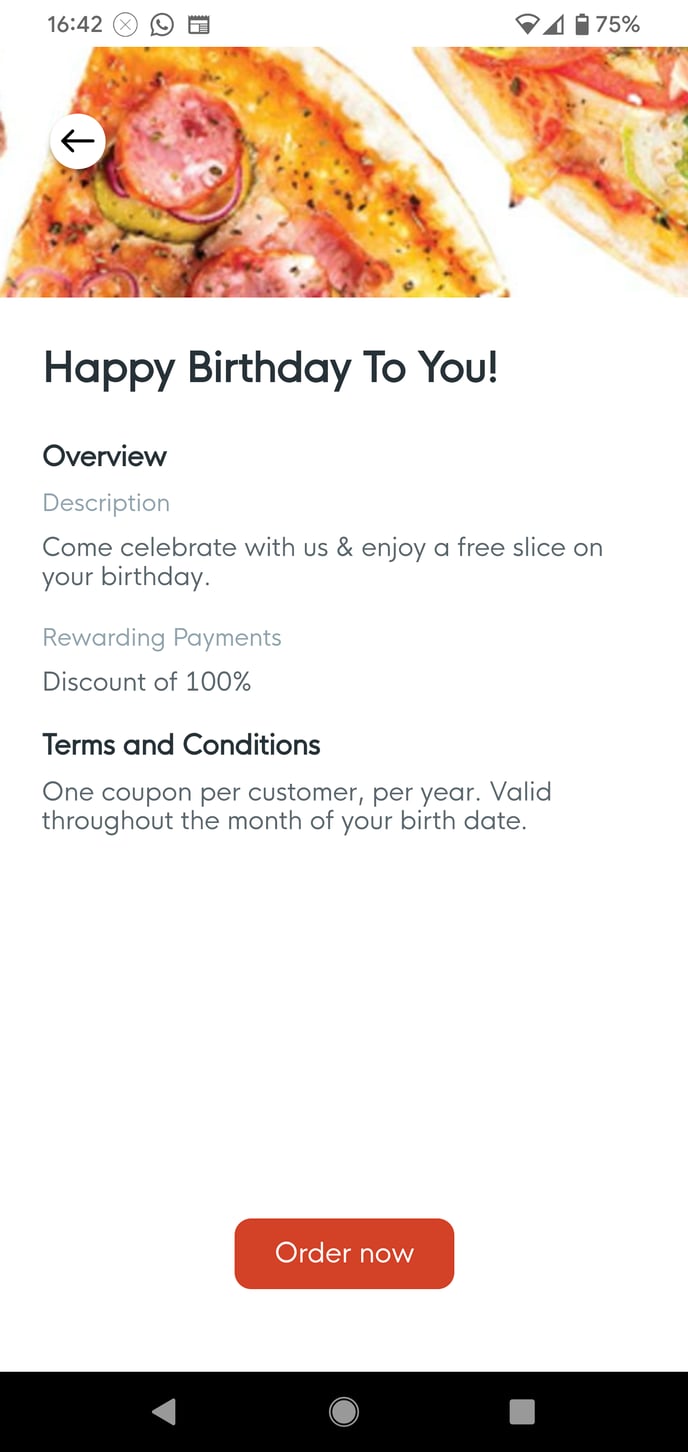The image size is (688, 1452).
Task: Tap the circled X status icon
Action: (125, 25)
